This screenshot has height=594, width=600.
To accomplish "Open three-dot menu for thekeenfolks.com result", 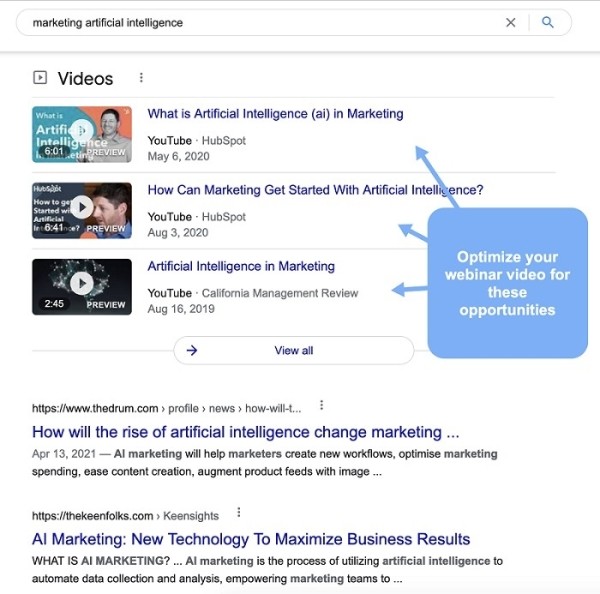I will click(239, 512).
